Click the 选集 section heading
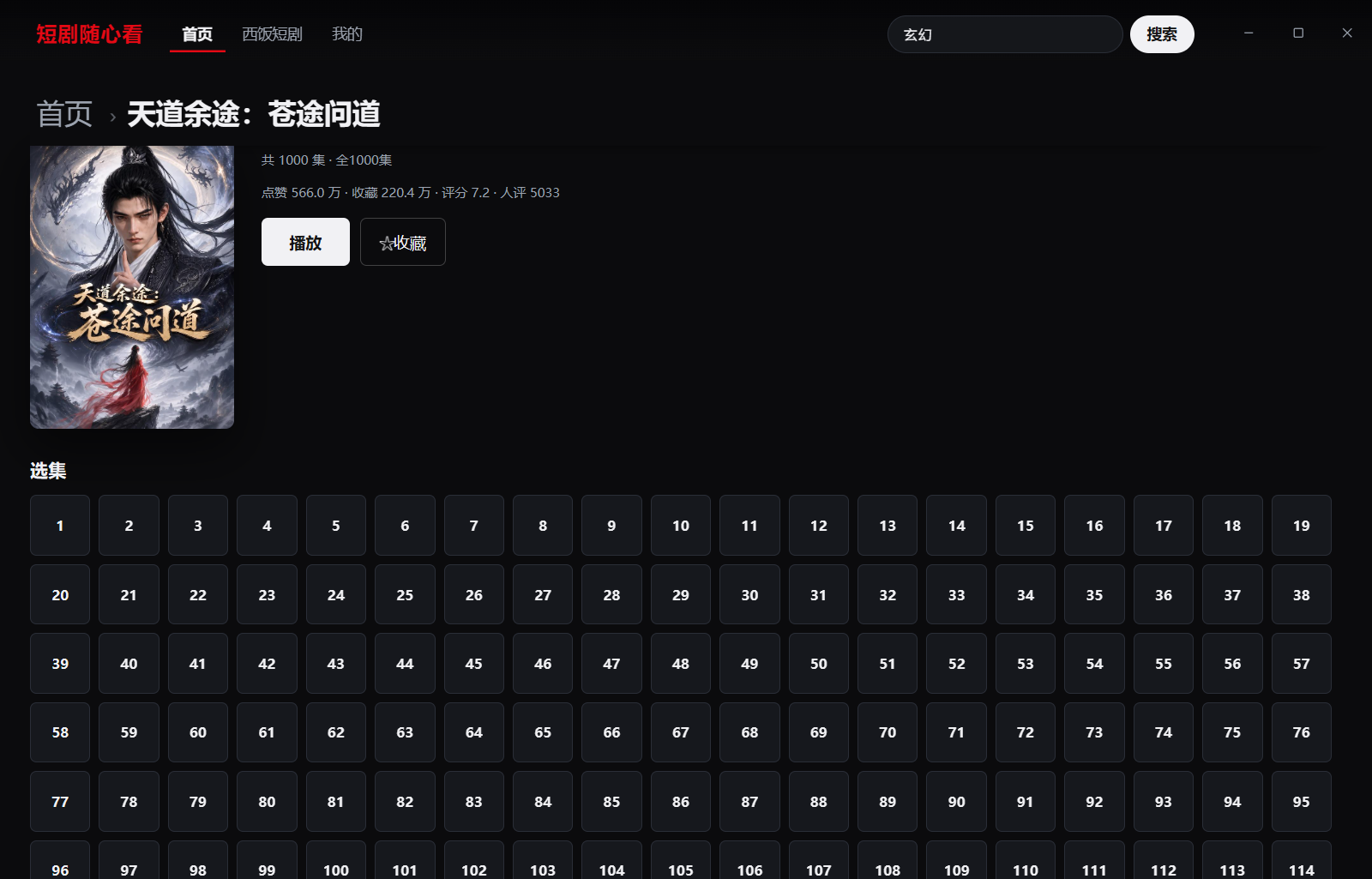The height and width of the screenshot is (879, 1372). click(x=48, y=471)
